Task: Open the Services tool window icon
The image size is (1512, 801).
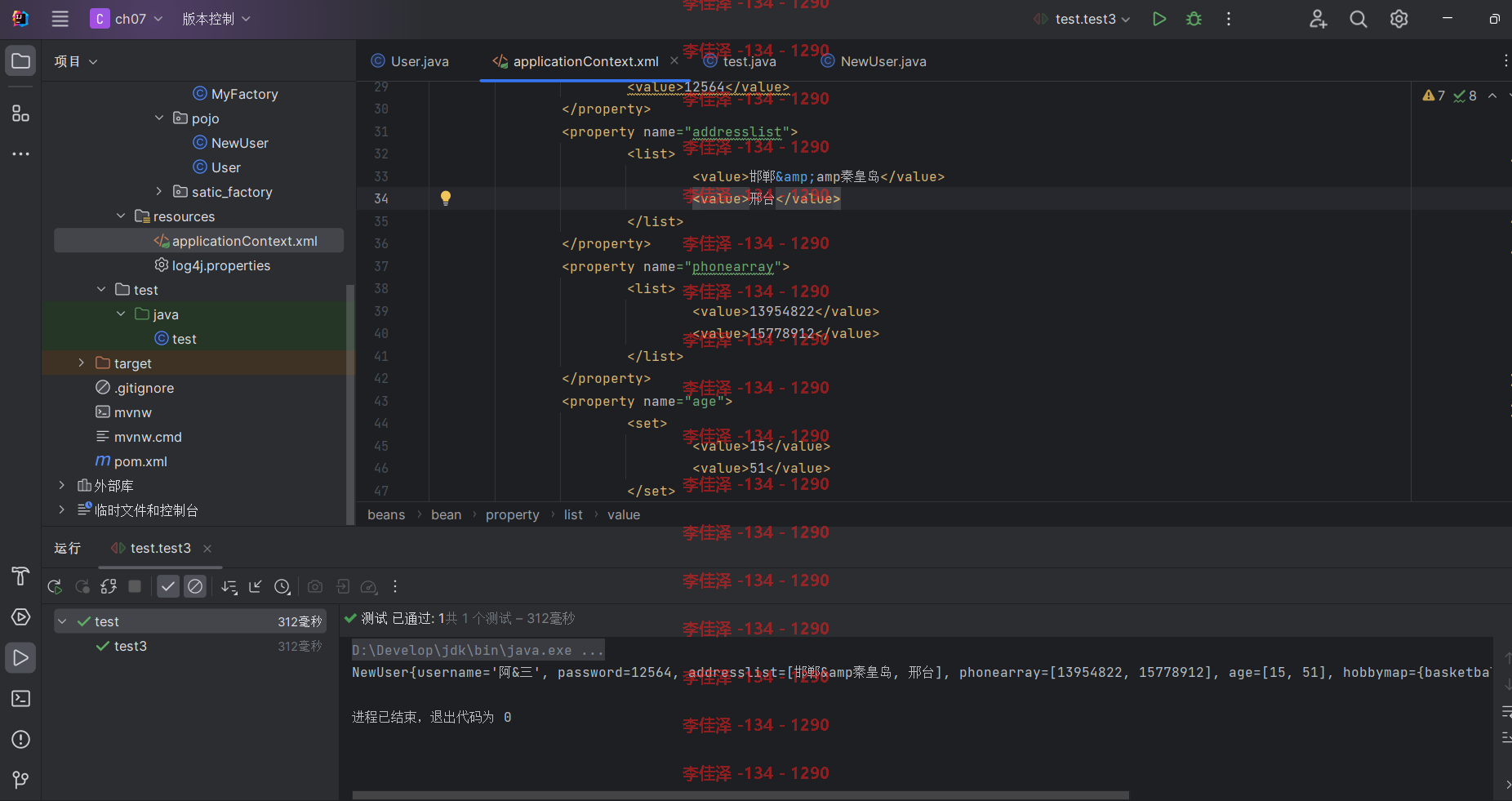Action: pos(21,617)
